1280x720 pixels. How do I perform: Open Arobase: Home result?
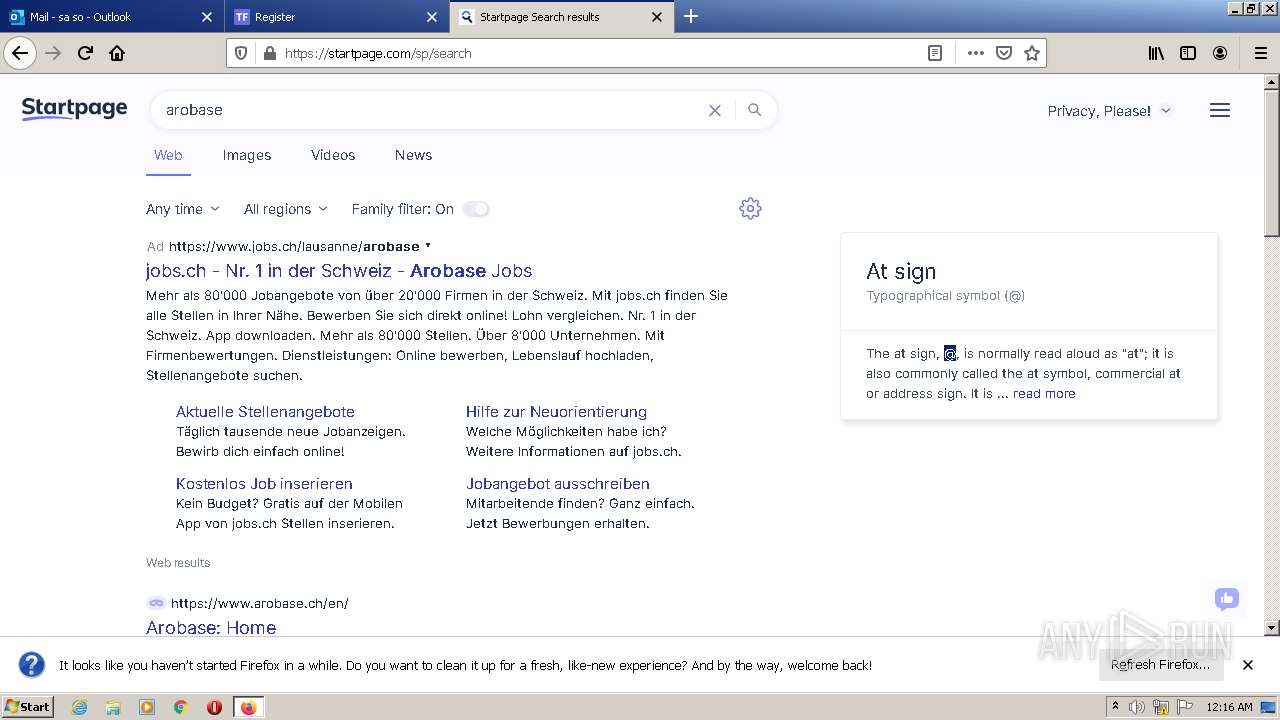click(x=211, y=628)
